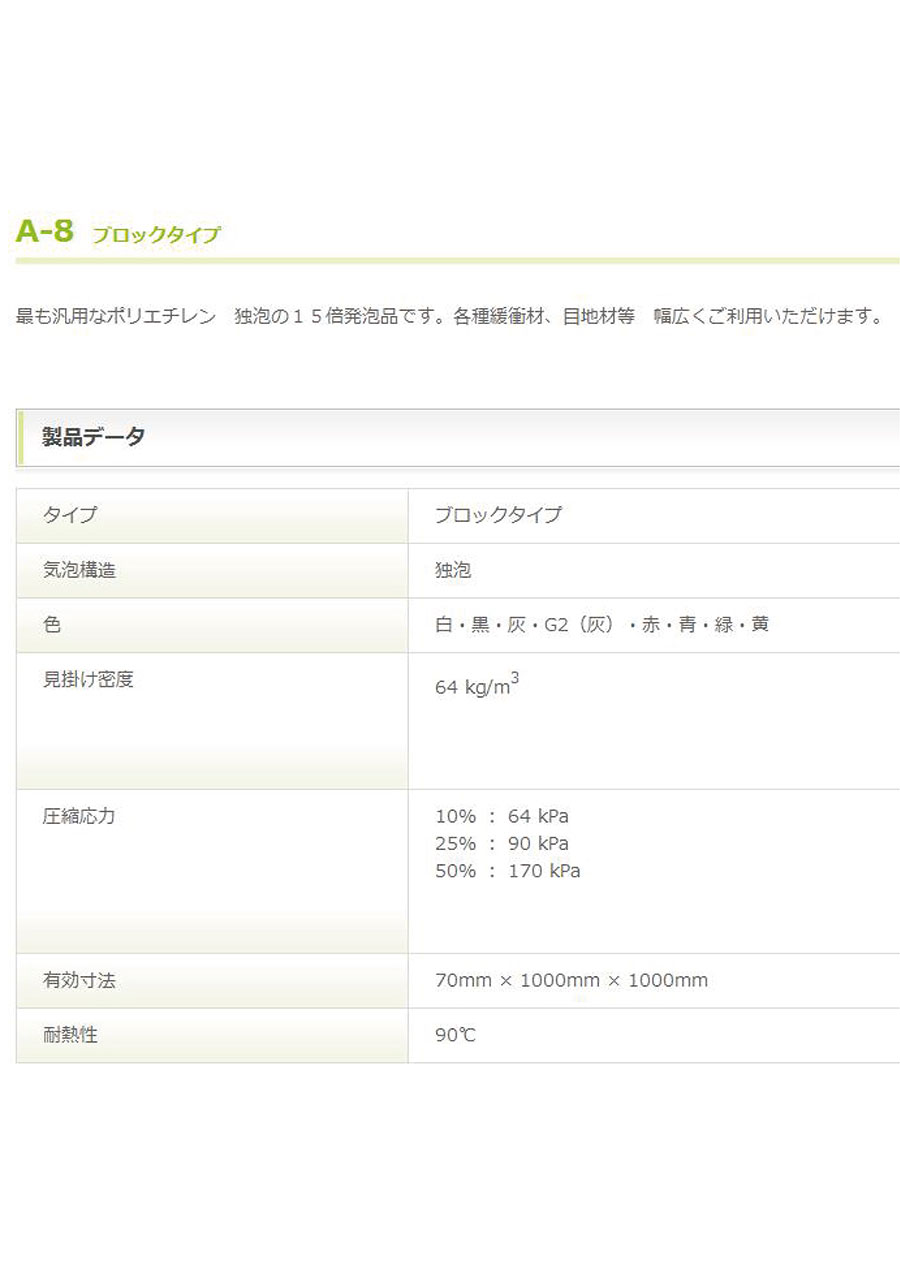Click the 10% : 64 kPa line
The width and height of the screenshot is (900, 1273).
502,816
